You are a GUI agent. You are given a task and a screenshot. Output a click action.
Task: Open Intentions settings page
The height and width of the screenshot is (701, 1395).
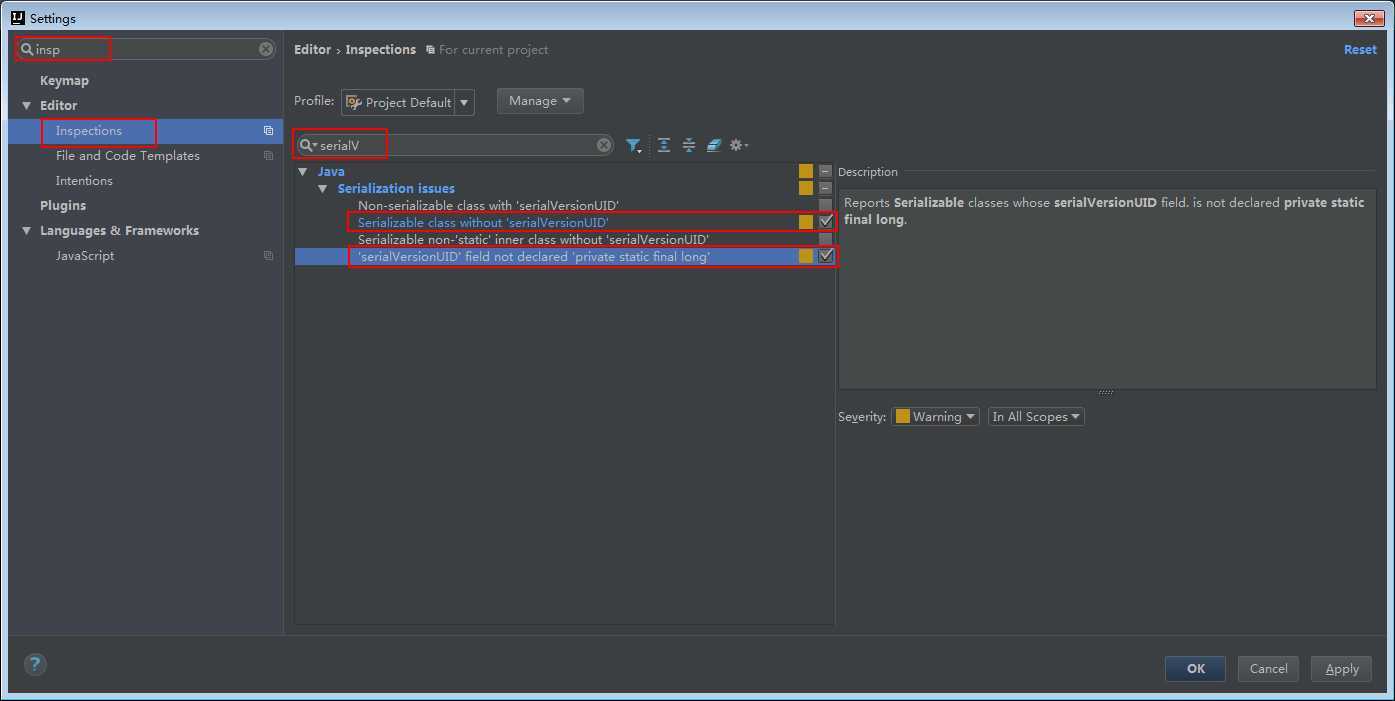[x=84, y=181]
